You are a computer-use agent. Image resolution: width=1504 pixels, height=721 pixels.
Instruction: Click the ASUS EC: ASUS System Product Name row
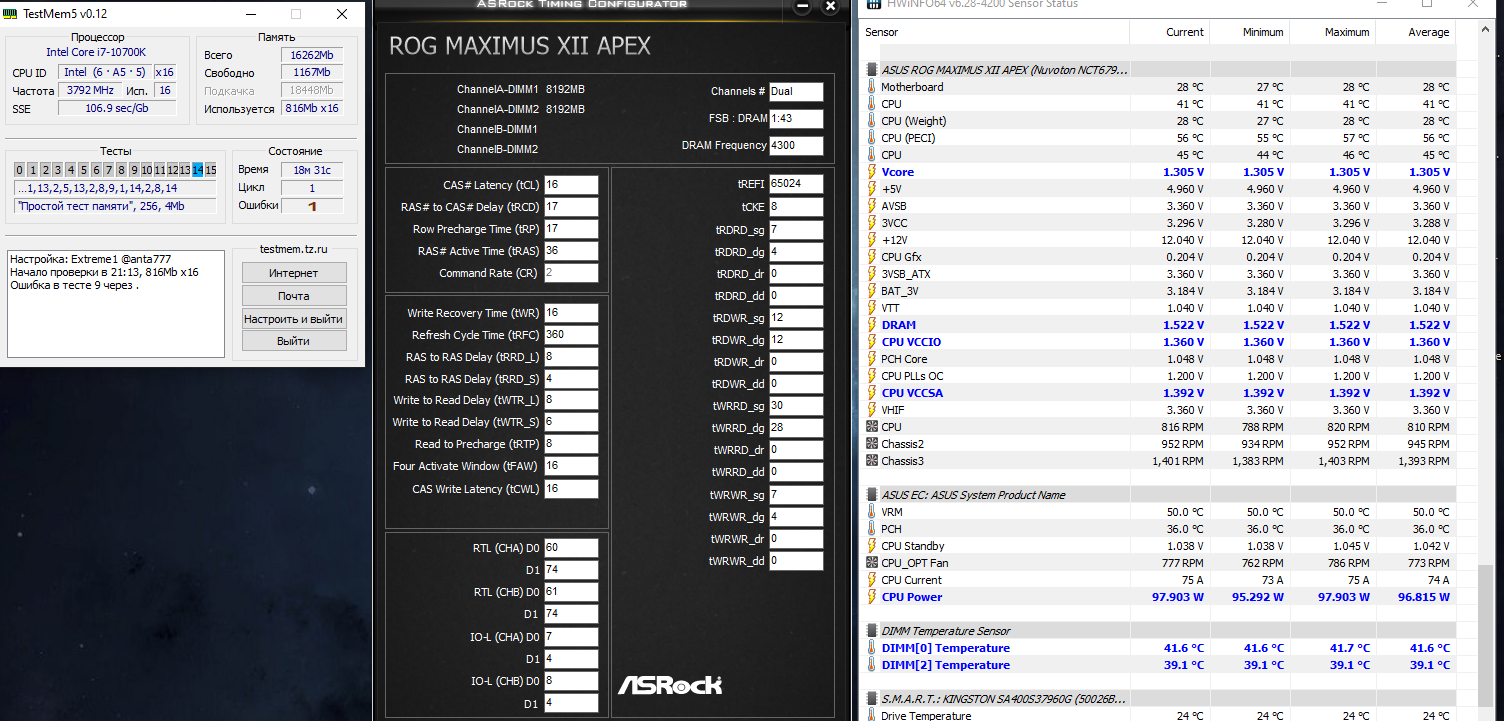(x=1160, y=495)
